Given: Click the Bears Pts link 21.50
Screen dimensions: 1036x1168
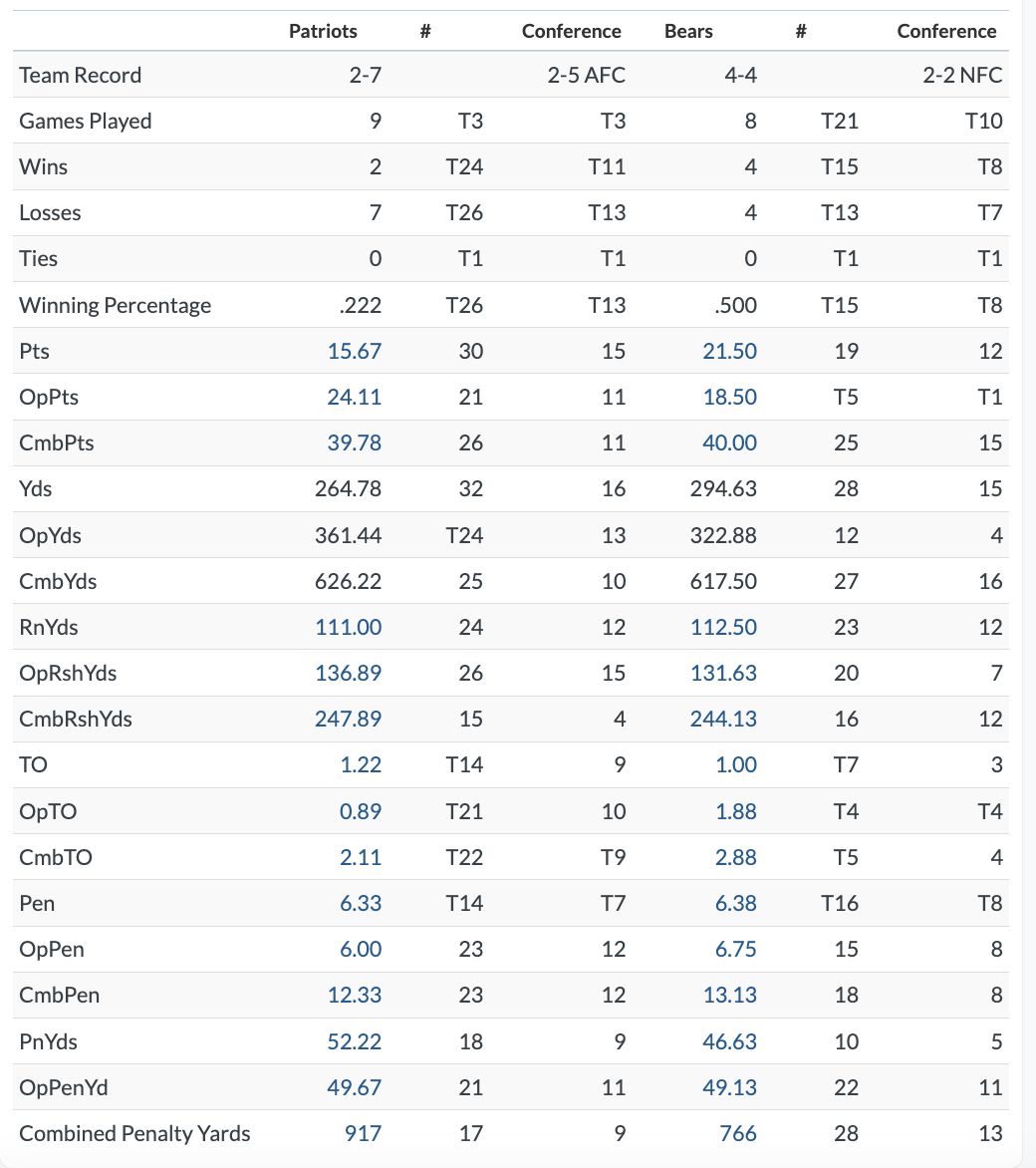Looking at the screenshot, I should tap(729, 351).
